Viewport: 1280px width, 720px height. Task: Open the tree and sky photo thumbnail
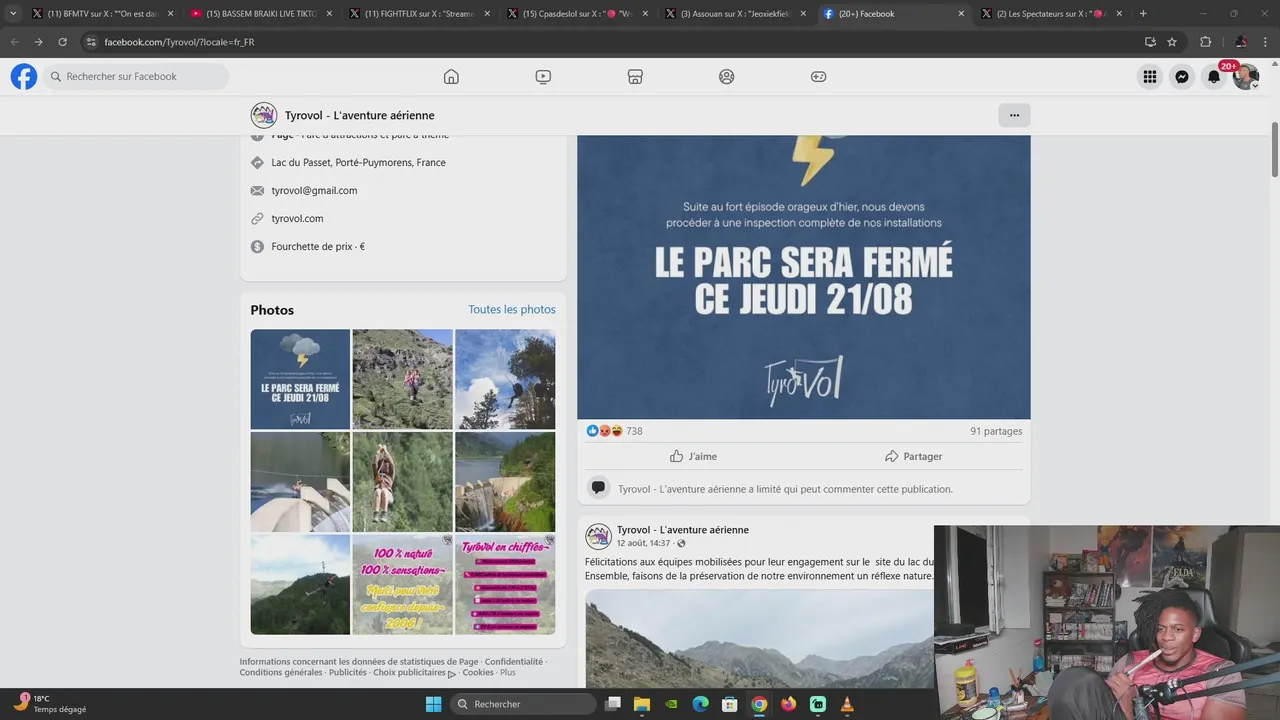505,379
